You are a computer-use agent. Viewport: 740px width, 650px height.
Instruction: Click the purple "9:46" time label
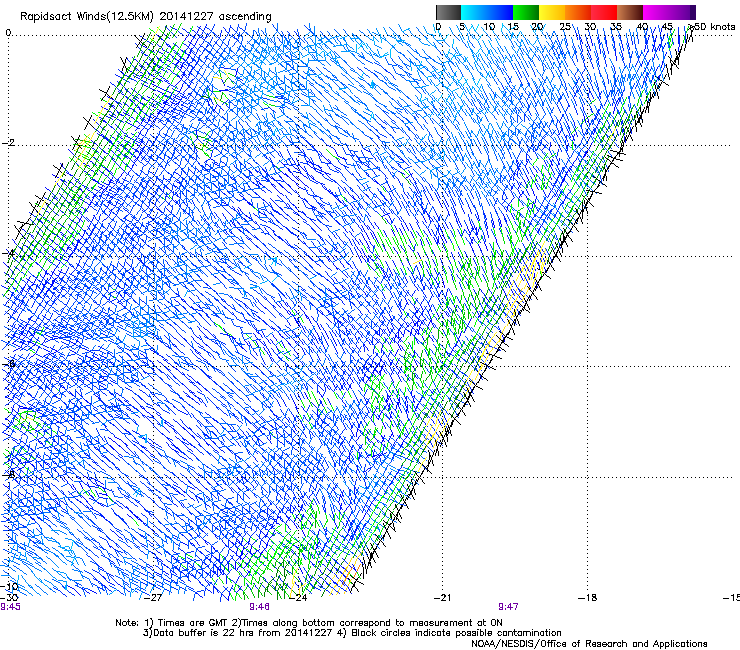259,607
